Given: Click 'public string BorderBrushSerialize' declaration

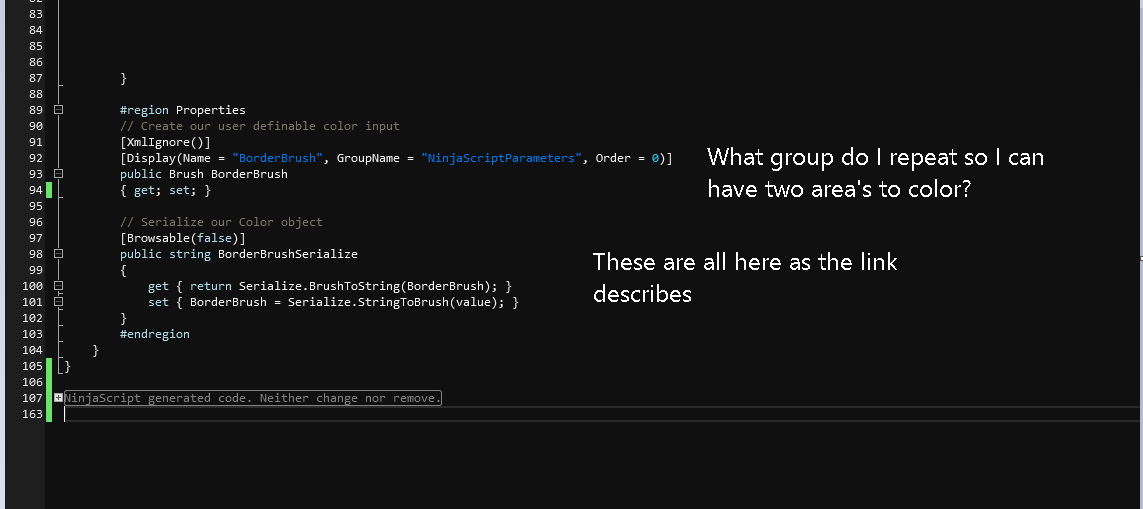Looking at the screenshot, I should [239, 254].
